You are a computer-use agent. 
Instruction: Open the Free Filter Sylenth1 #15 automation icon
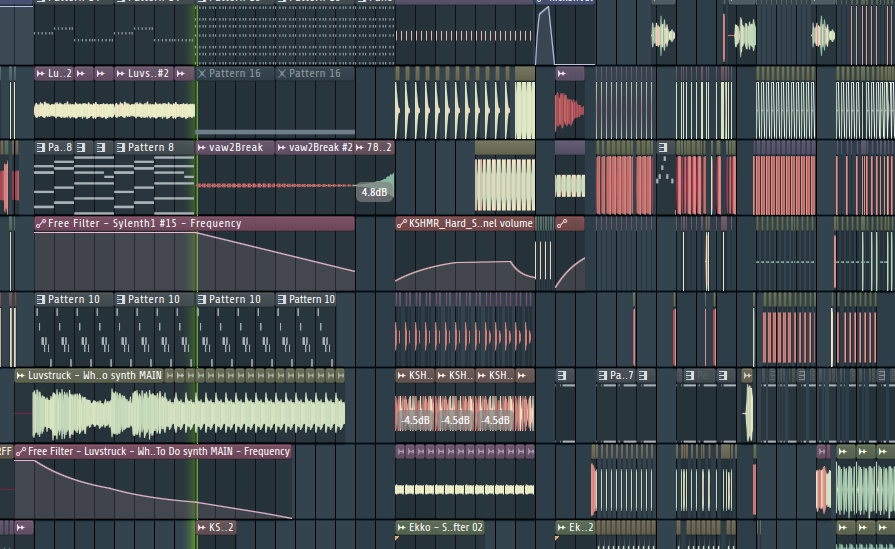(41, 224)
